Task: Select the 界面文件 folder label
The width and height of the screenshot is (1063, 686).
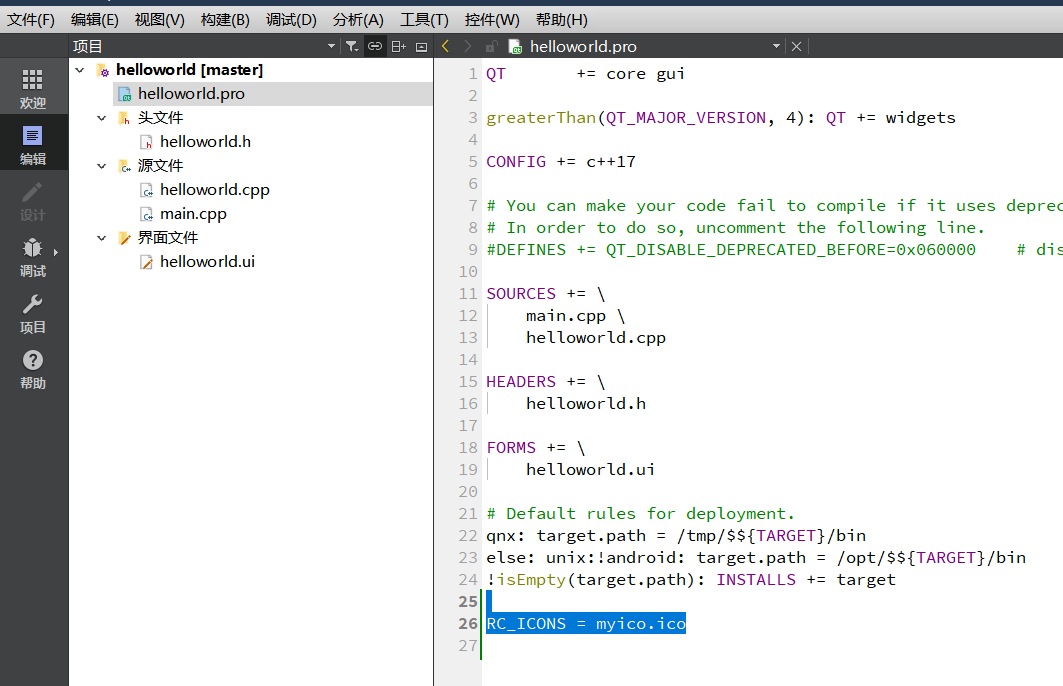Action: pyautogui.click(x=168, y=238)
